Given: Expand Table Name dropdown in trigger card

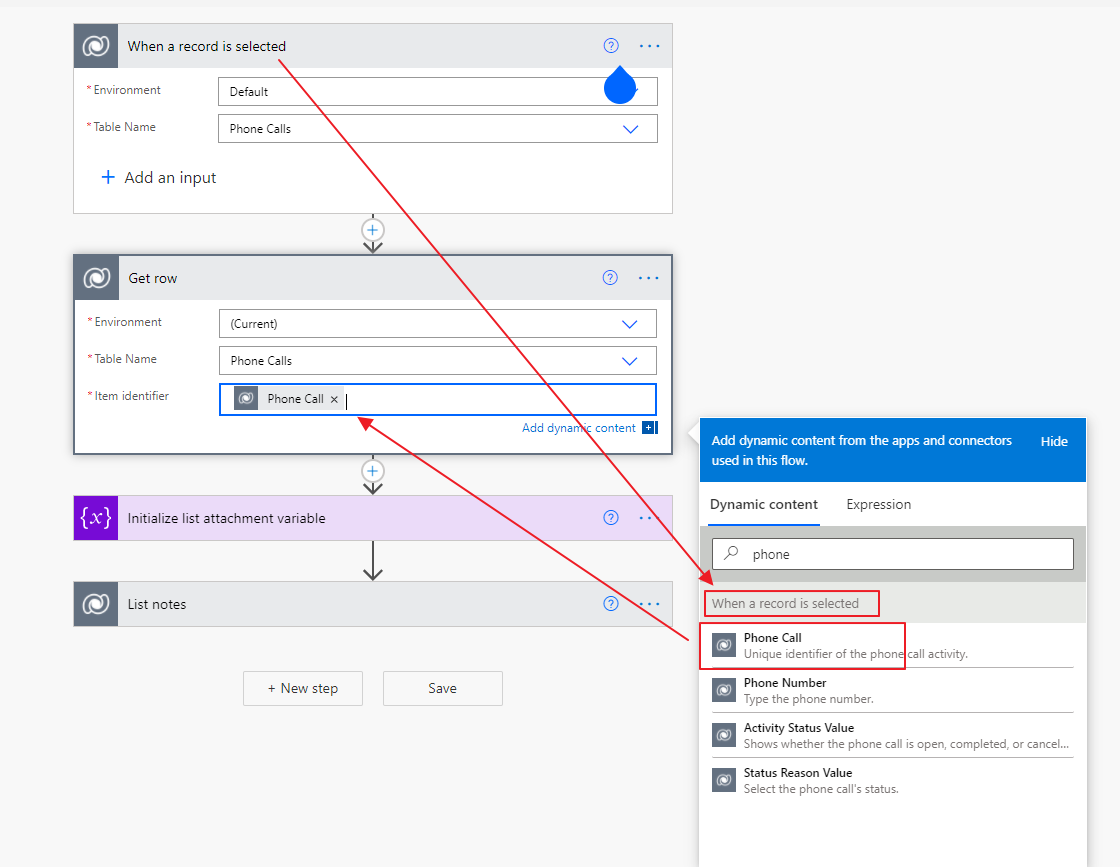Looking at the screenshot, I should point(630,129).
